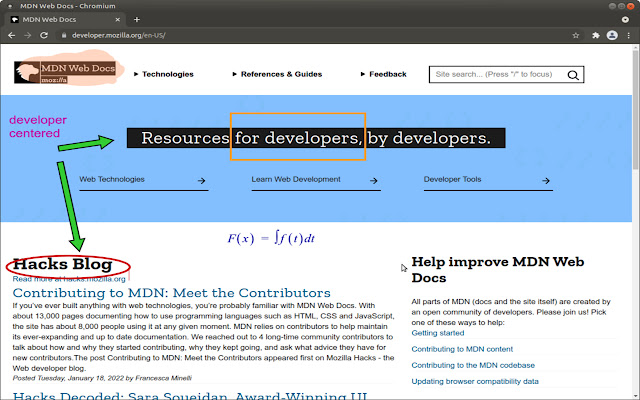
Task: Open a new tab with the plus icon
Action: 137,20
